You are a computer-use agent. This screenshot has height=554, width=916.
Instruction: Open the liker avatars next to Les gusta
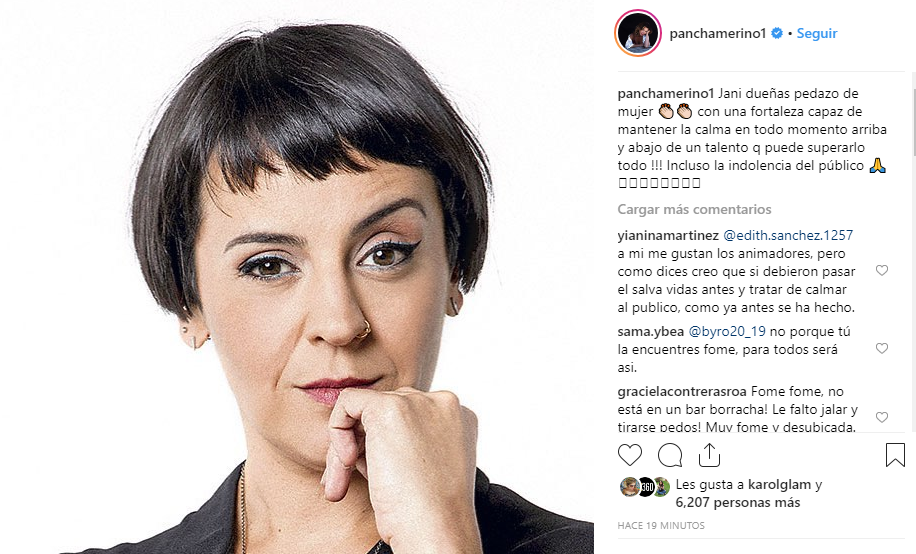point(645,487)
